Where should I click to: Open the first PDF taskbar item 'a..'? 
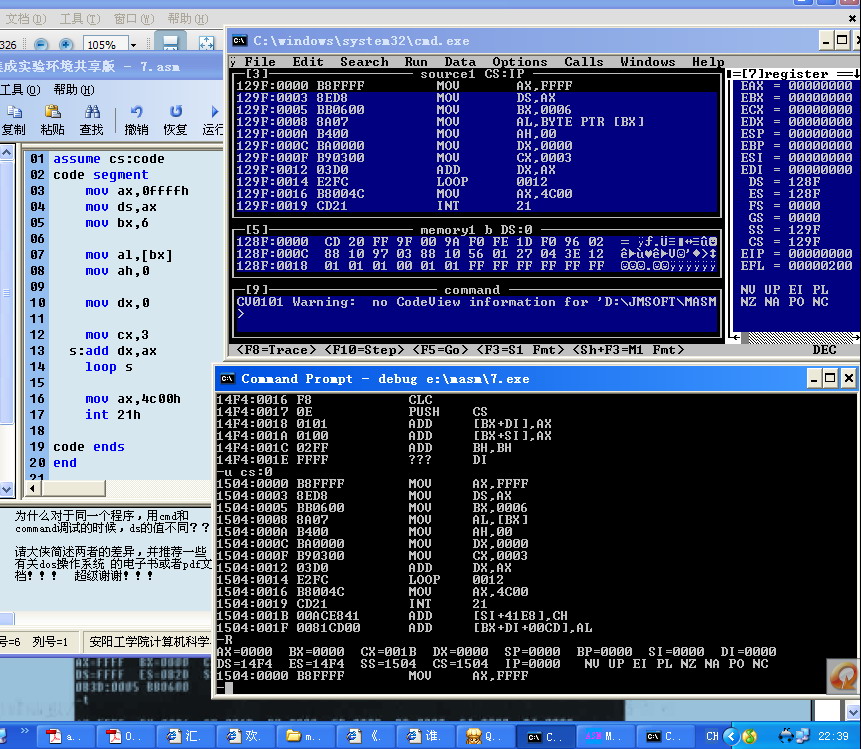point(65,736)
